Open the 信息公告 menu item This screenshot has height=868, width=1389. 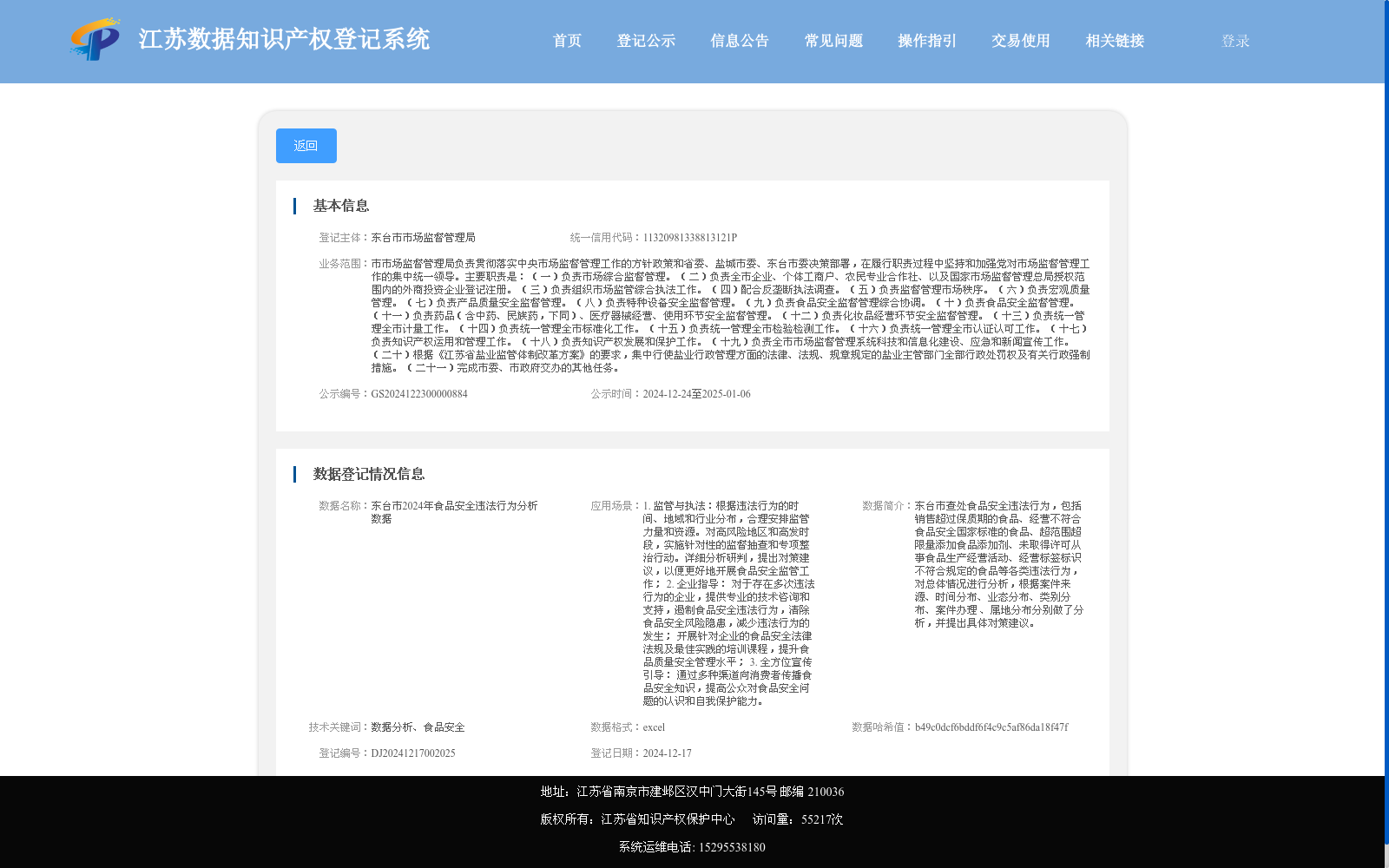point(740,41)
